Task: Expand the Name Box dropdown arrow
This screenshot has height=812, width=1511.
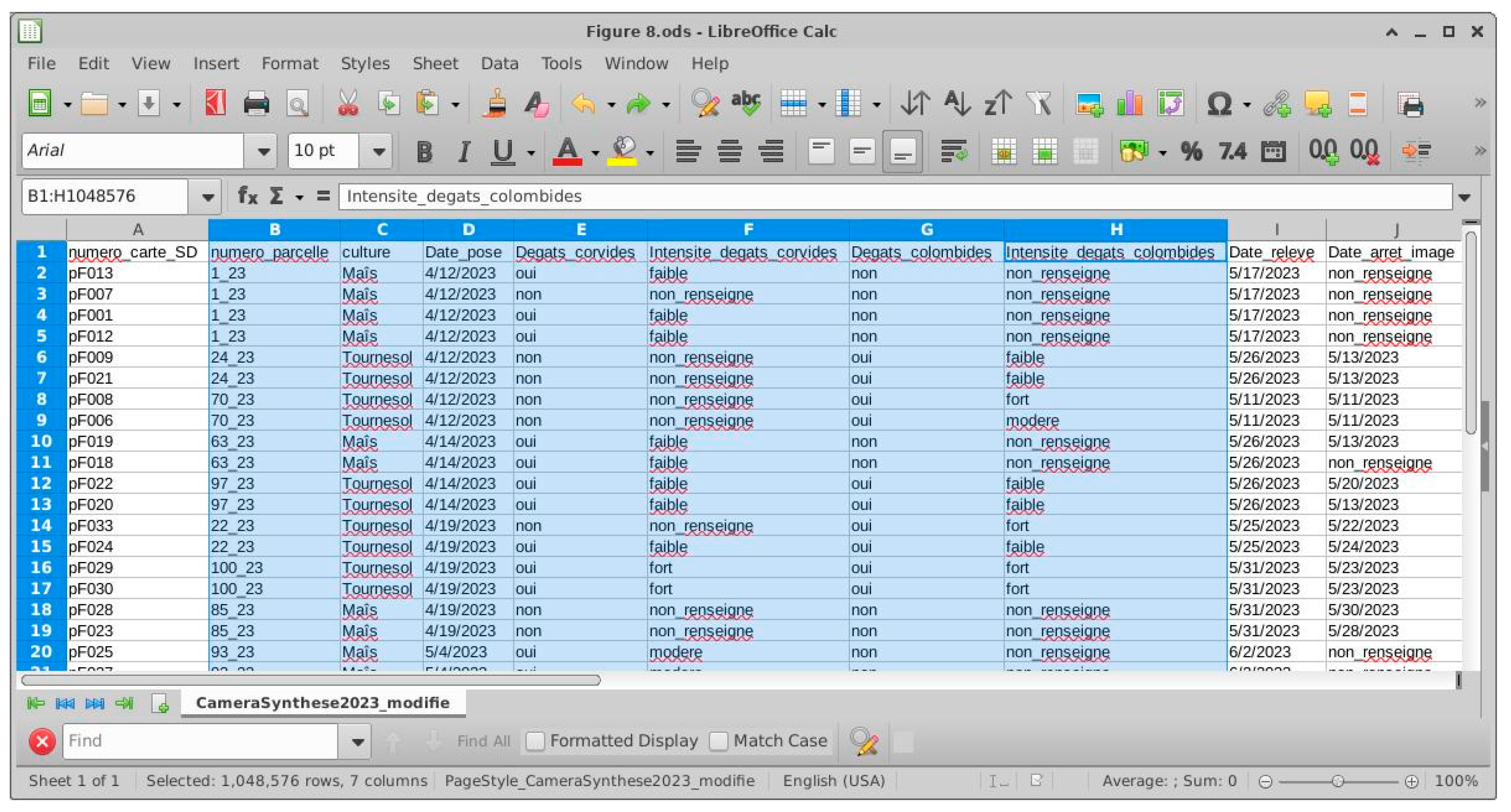Action: pos(207,197)
